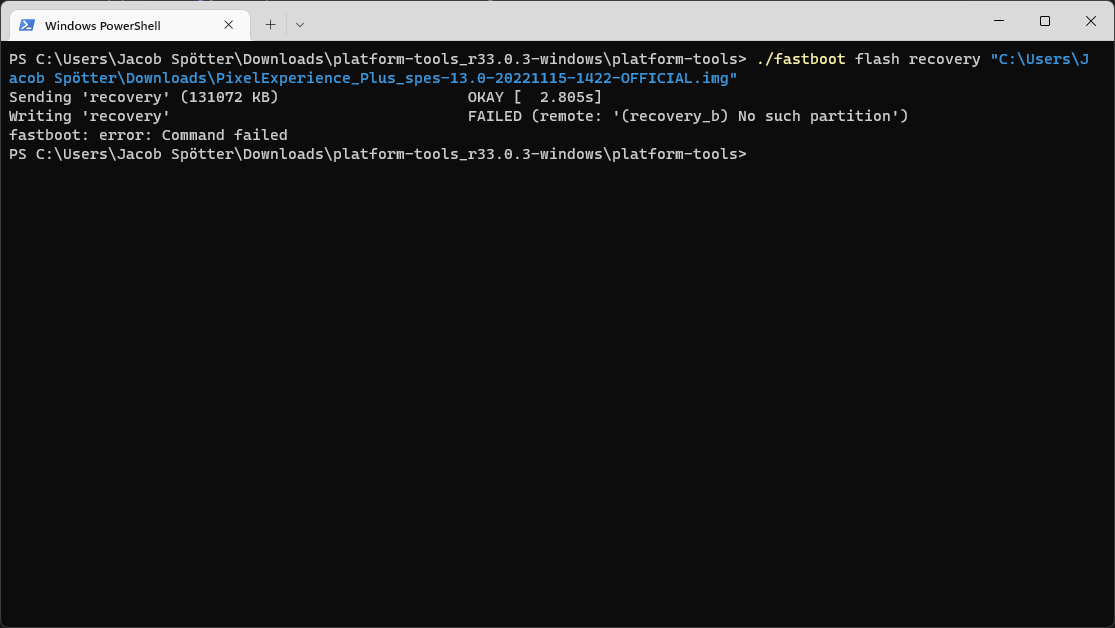Click the 'flash recovery' command arguments
This screenshot has height=628, width=1115.
917,59
